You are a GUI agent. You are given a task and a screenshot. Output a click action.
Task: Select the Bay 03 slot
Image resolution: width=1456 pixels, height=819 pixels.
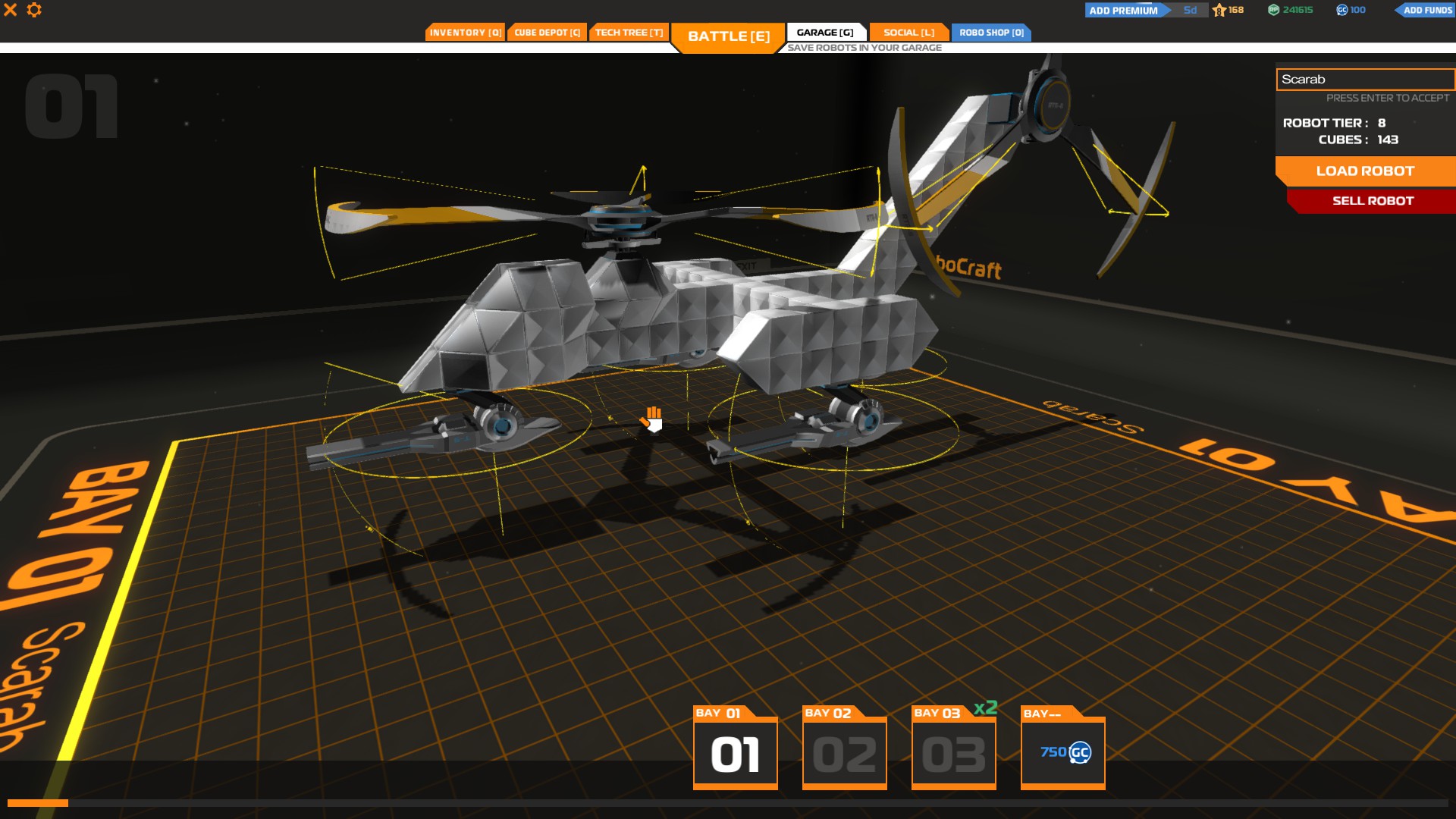pyautogui.click(x=953, y=754)
